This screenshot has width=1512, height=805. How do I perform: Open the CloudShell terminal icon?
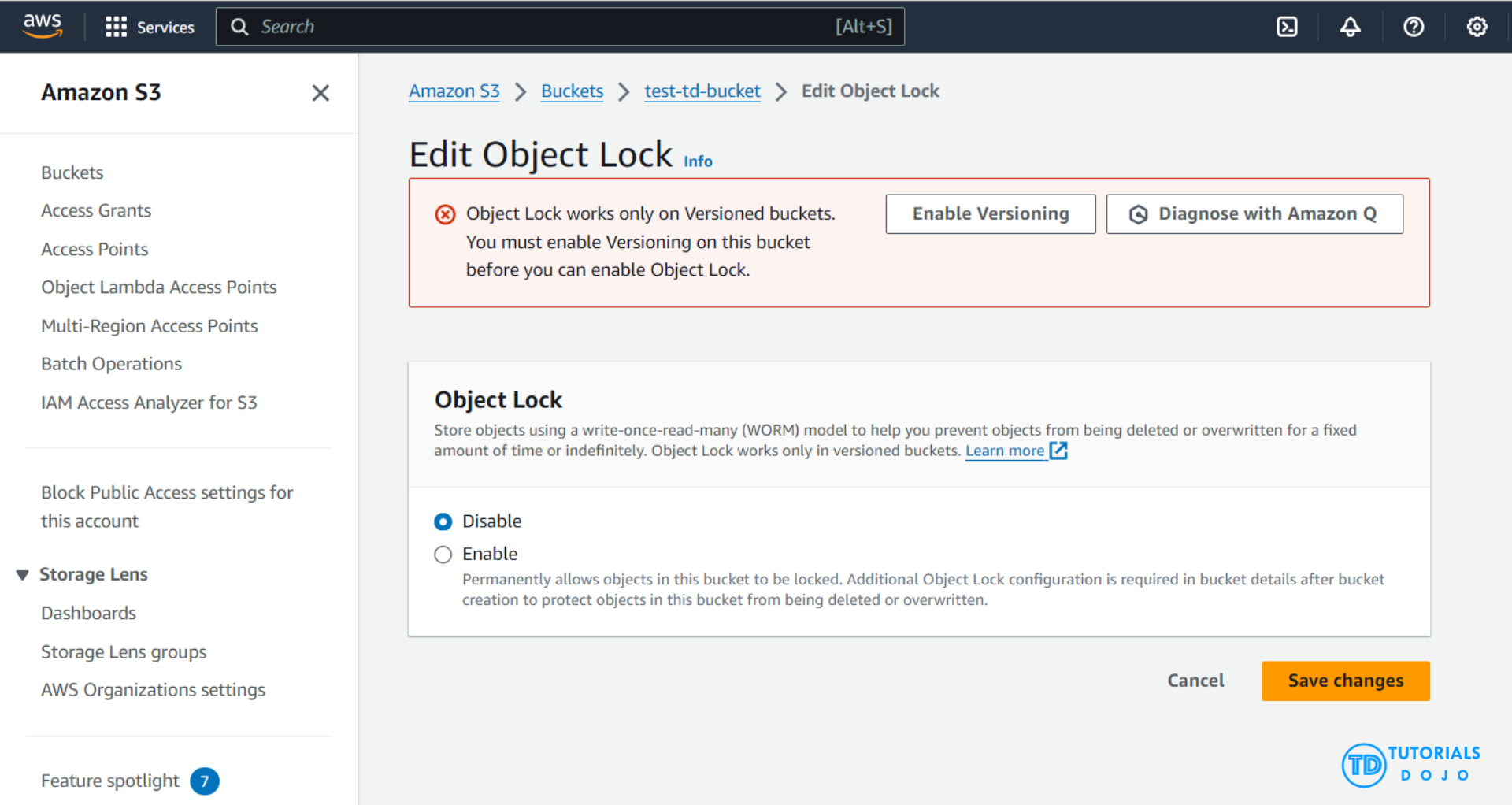[x=1287, y=27]
